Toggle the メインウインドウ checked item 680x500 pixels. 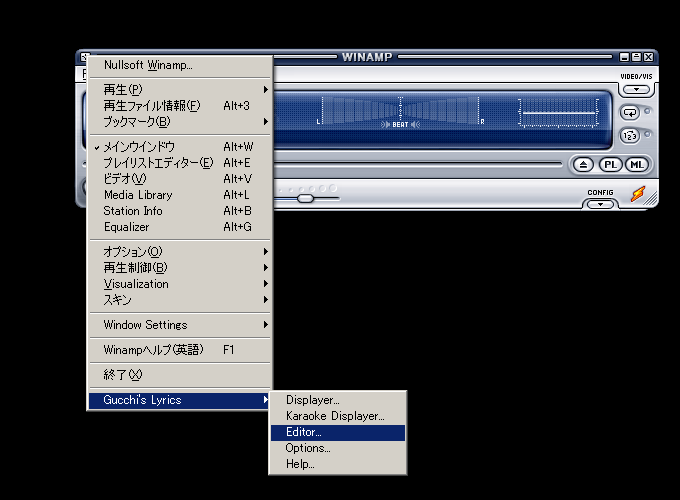click(x=180, y=147)
